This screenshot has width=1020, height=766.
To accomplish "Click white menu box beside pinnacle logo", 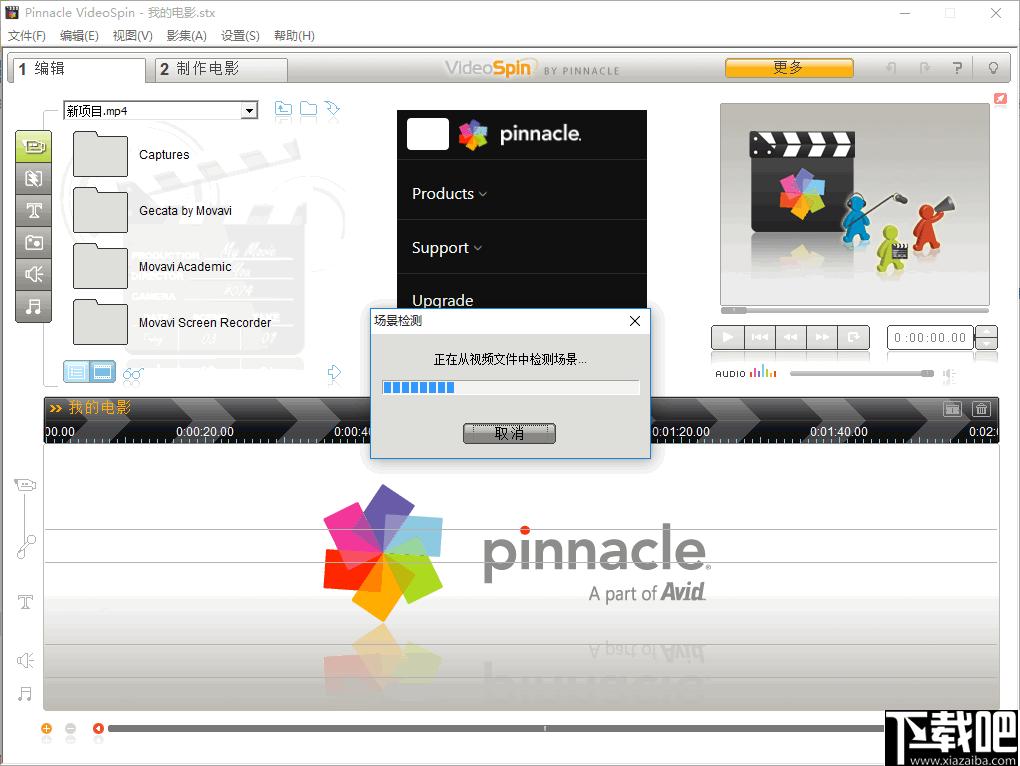I will tap(427, 134).
